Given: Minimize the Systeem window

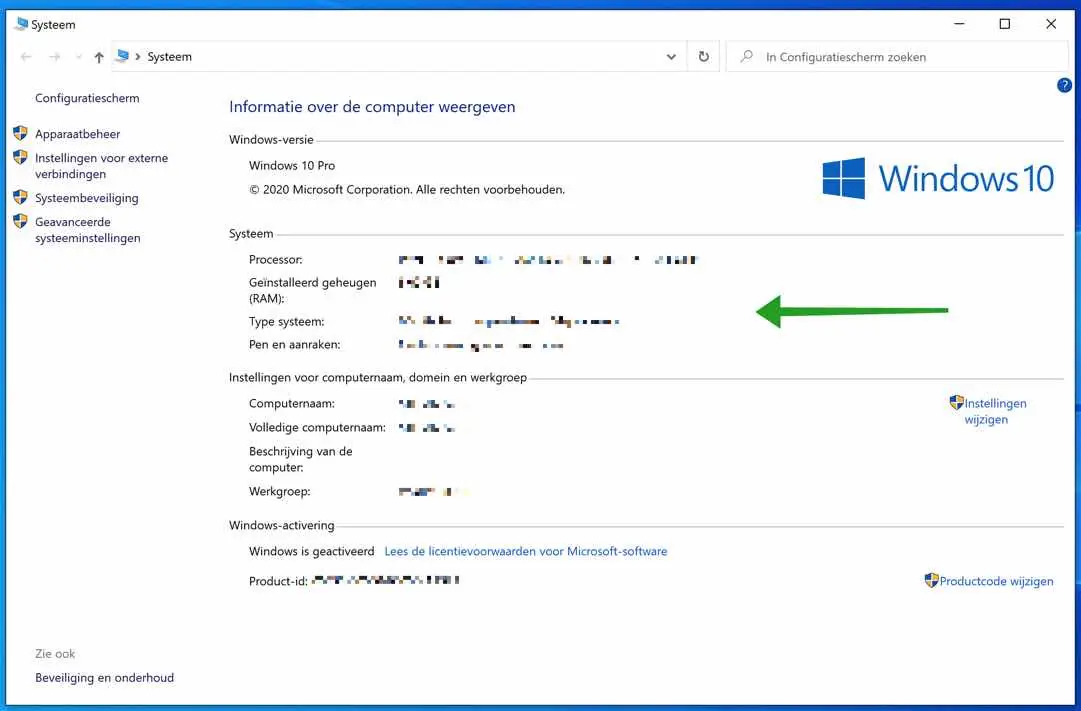Looking at the screenshot, I should [959, 24].
